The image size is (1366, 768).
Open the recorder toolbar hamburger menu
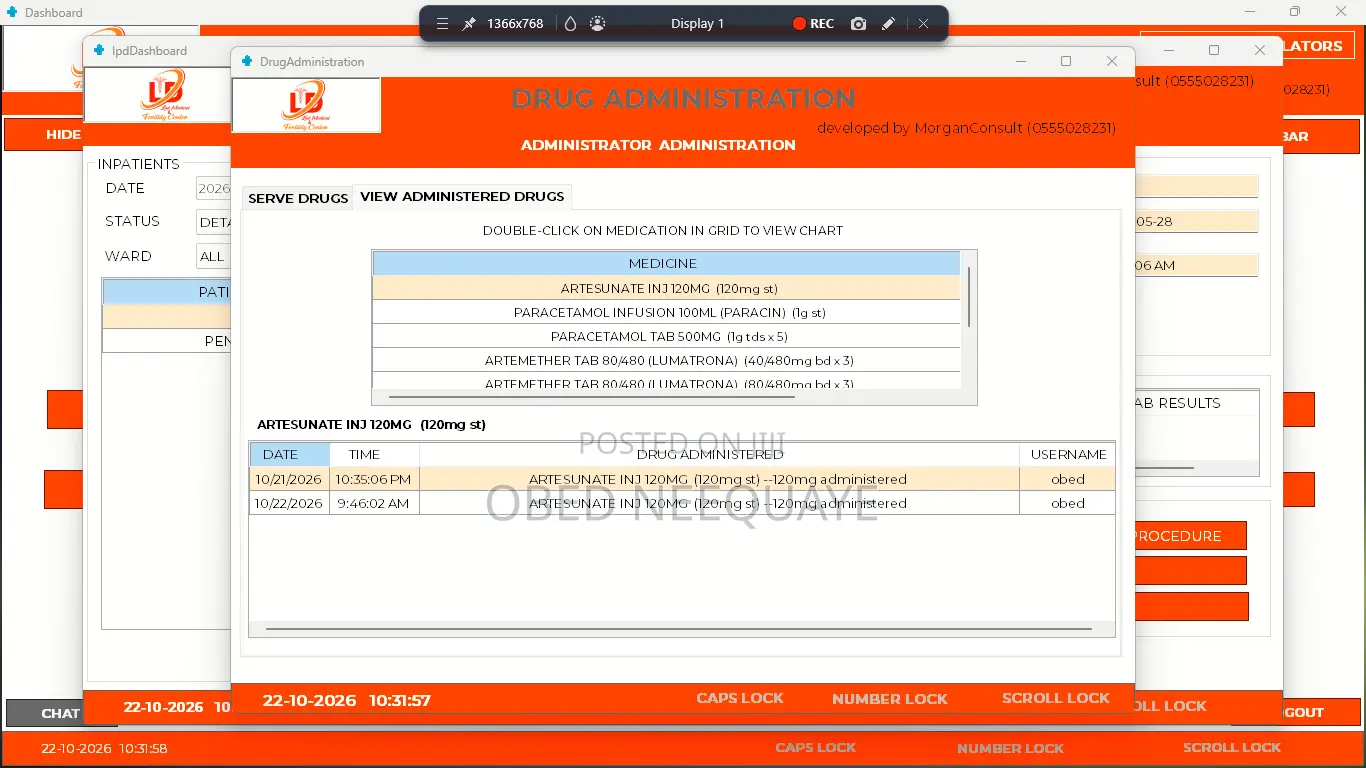(442, 23)
